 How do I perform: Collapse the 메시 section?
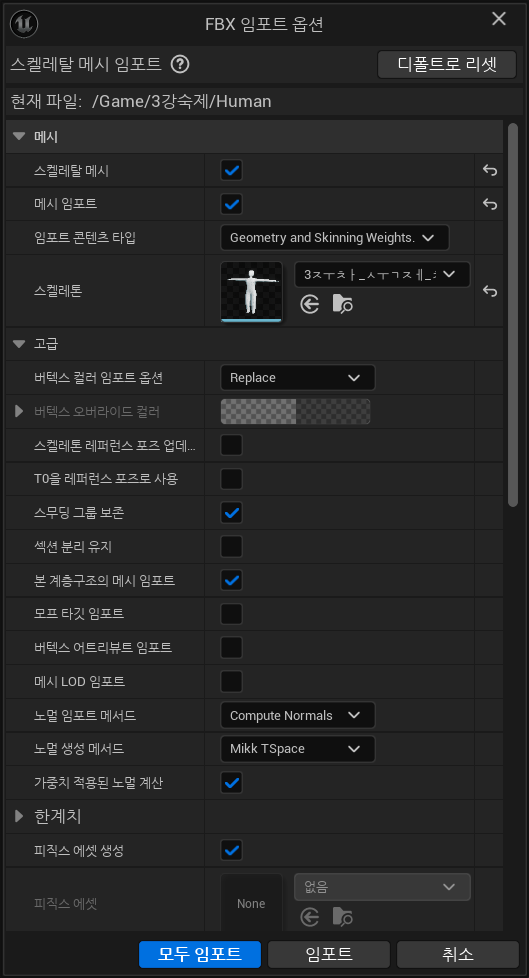point(19,137)
